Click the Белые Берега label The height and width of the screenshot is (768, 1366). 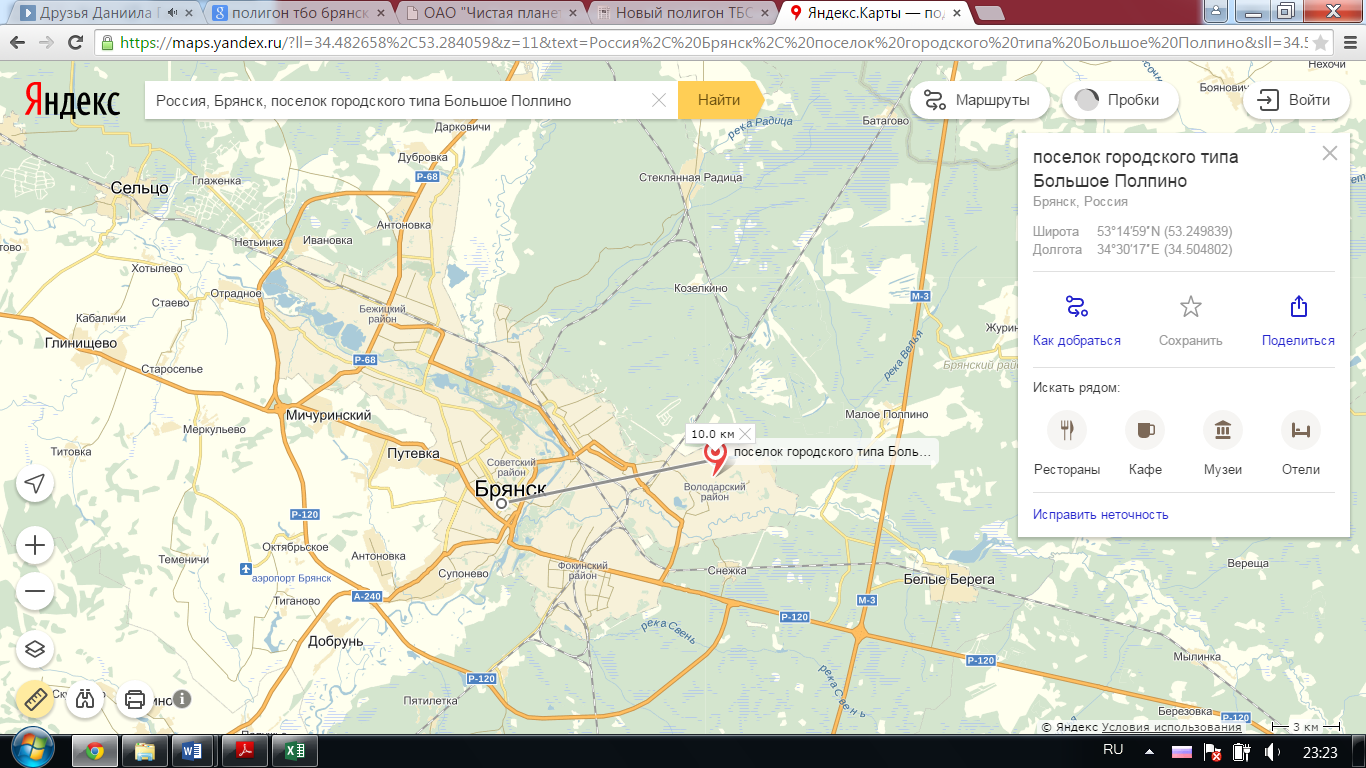pos(949,579)
